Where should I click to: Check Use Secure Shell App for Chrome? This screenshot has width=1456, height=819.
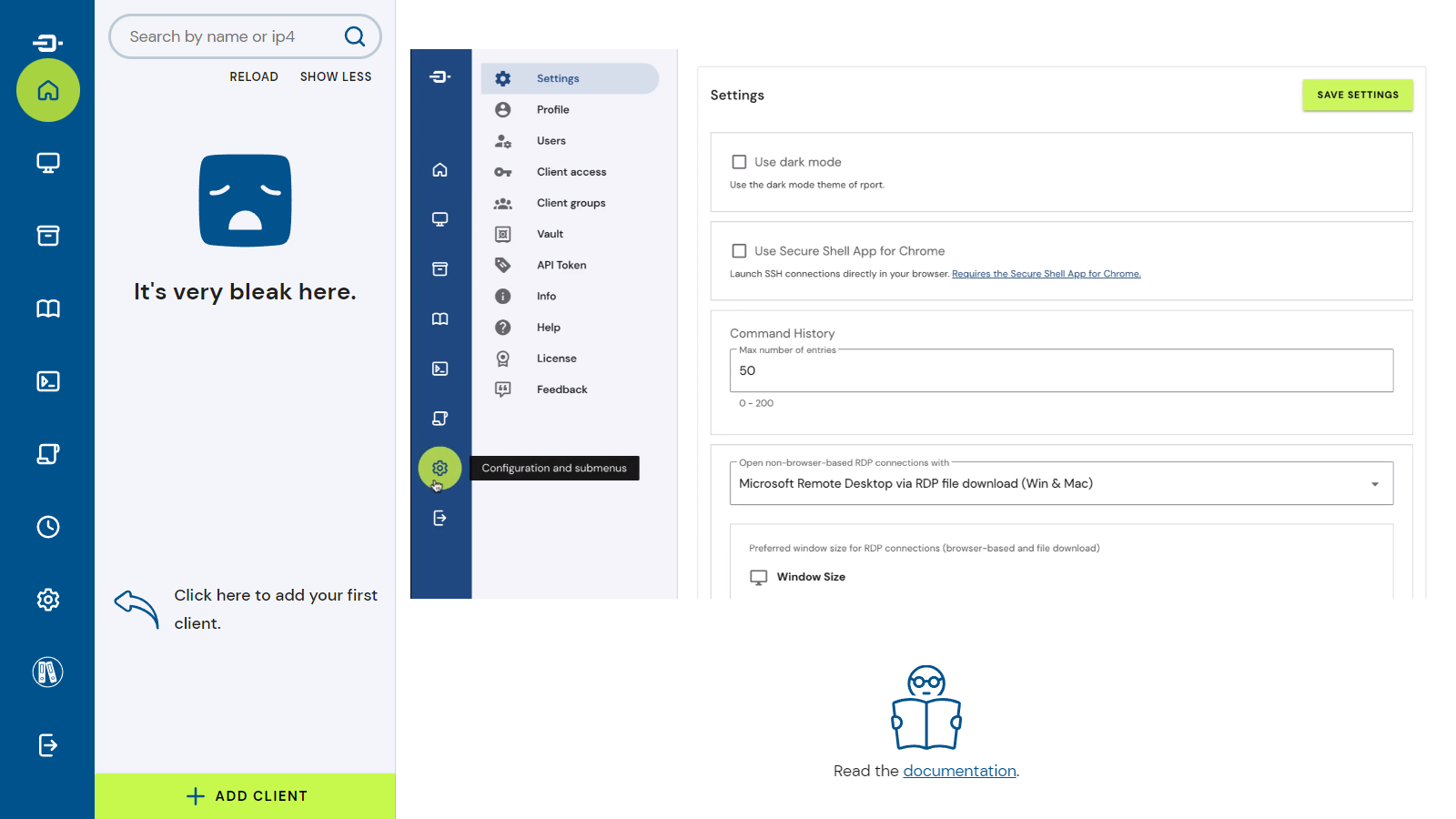point(739,251)
